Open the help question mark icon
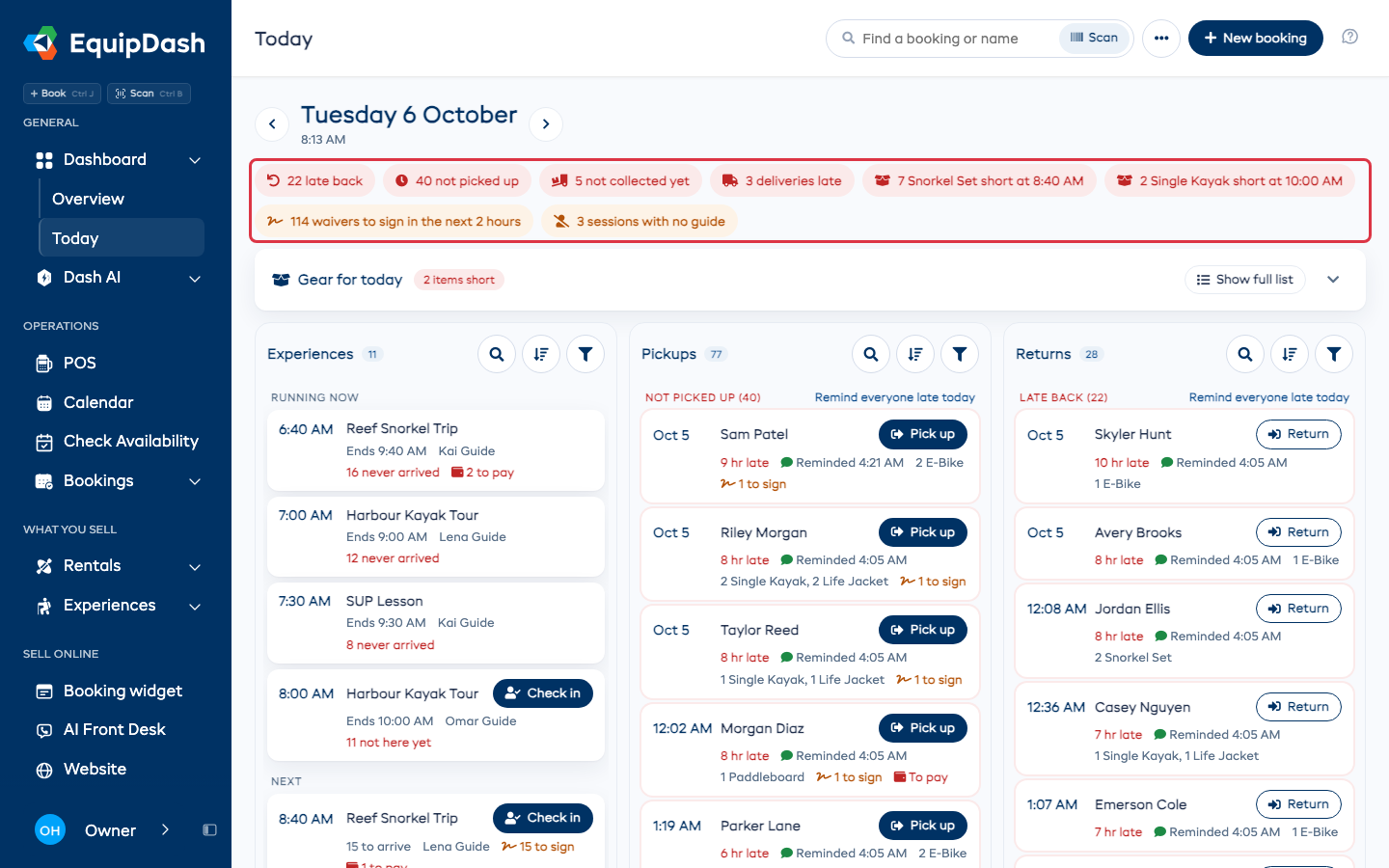1389x868 pixels. [1350, 37]
